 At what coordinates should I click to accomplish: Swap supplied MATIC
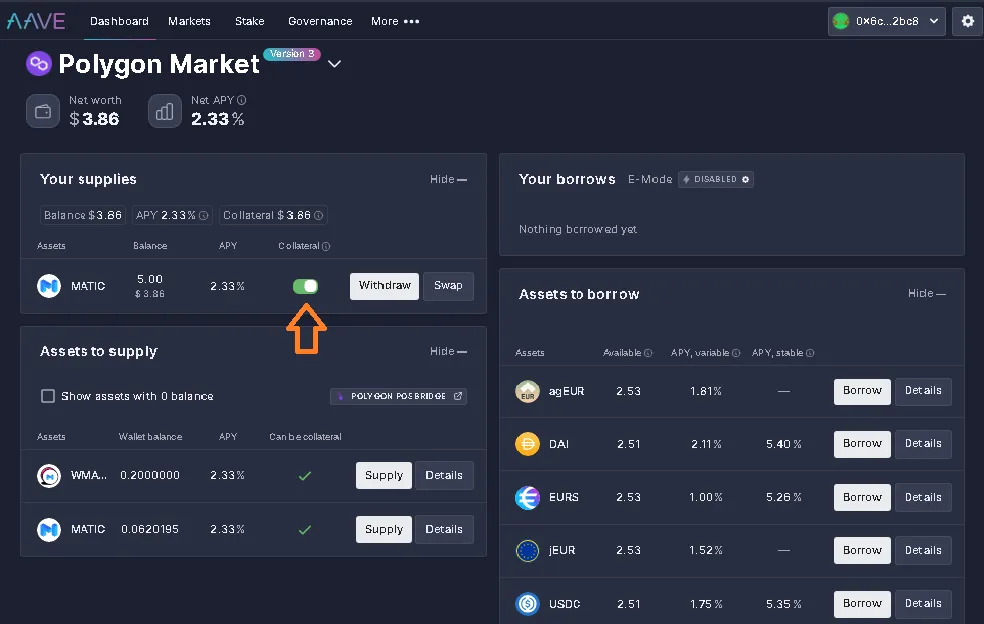click(x=448, y=286)
